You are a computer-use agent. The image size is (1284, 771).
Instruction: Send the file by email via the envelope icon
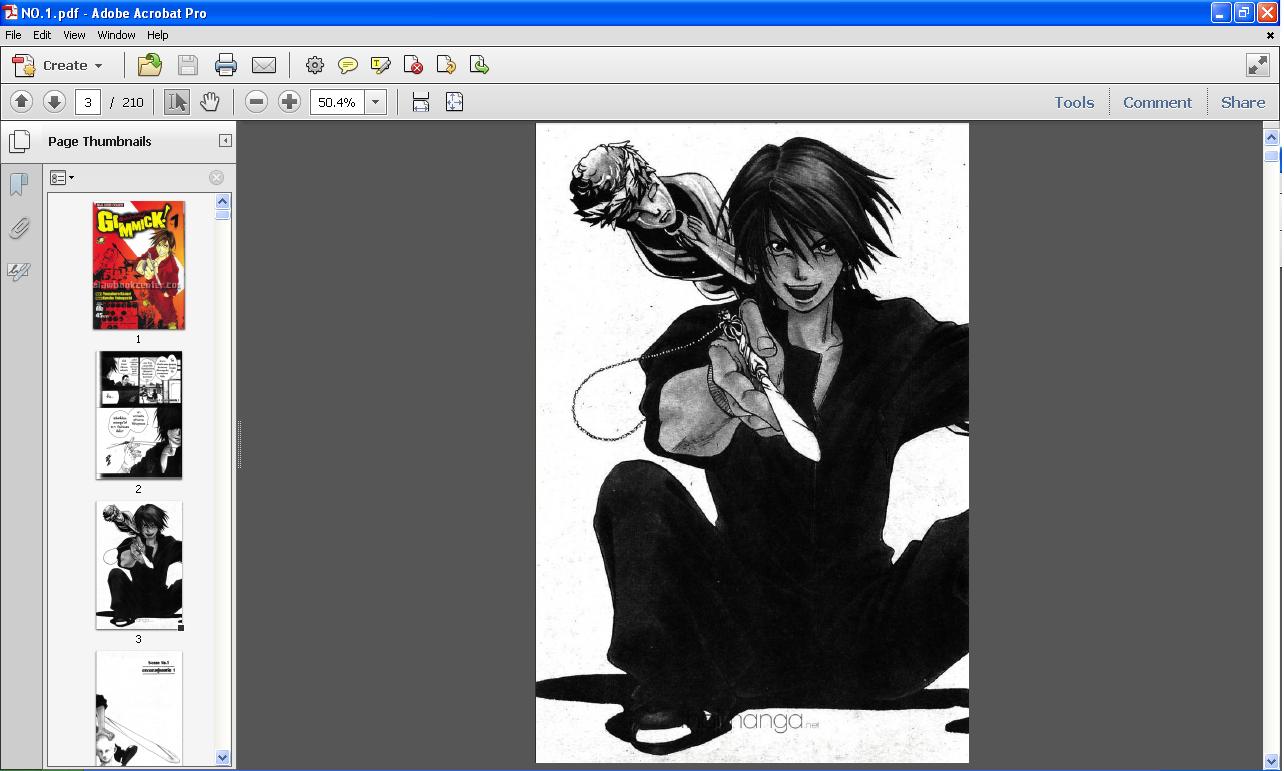[x=264, y=65]
